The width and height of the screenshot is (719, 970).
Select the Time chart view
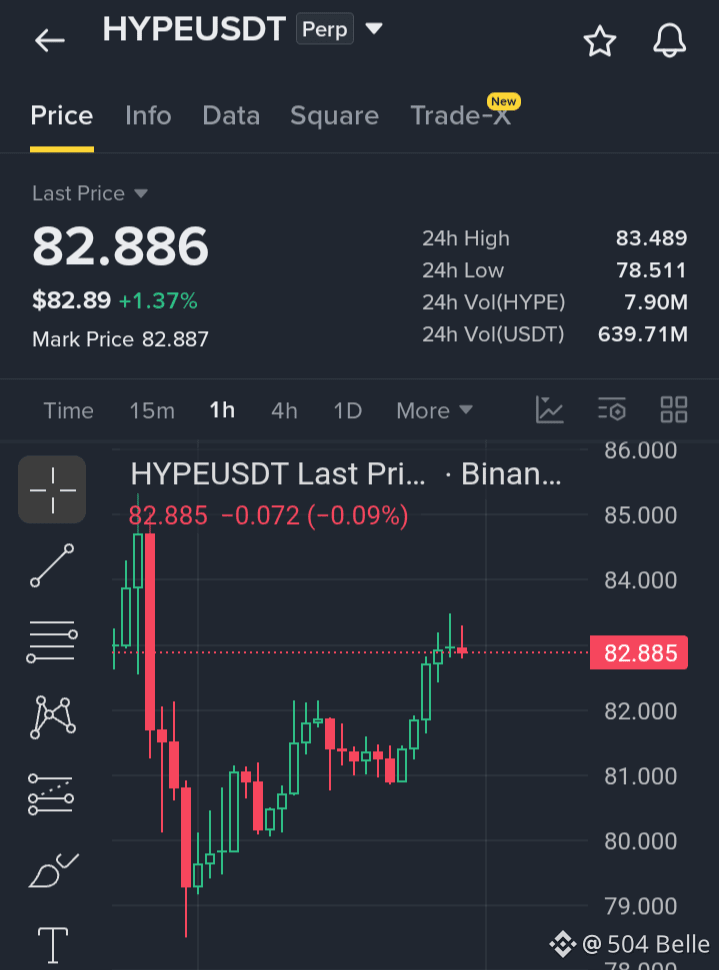coord(68,411)
